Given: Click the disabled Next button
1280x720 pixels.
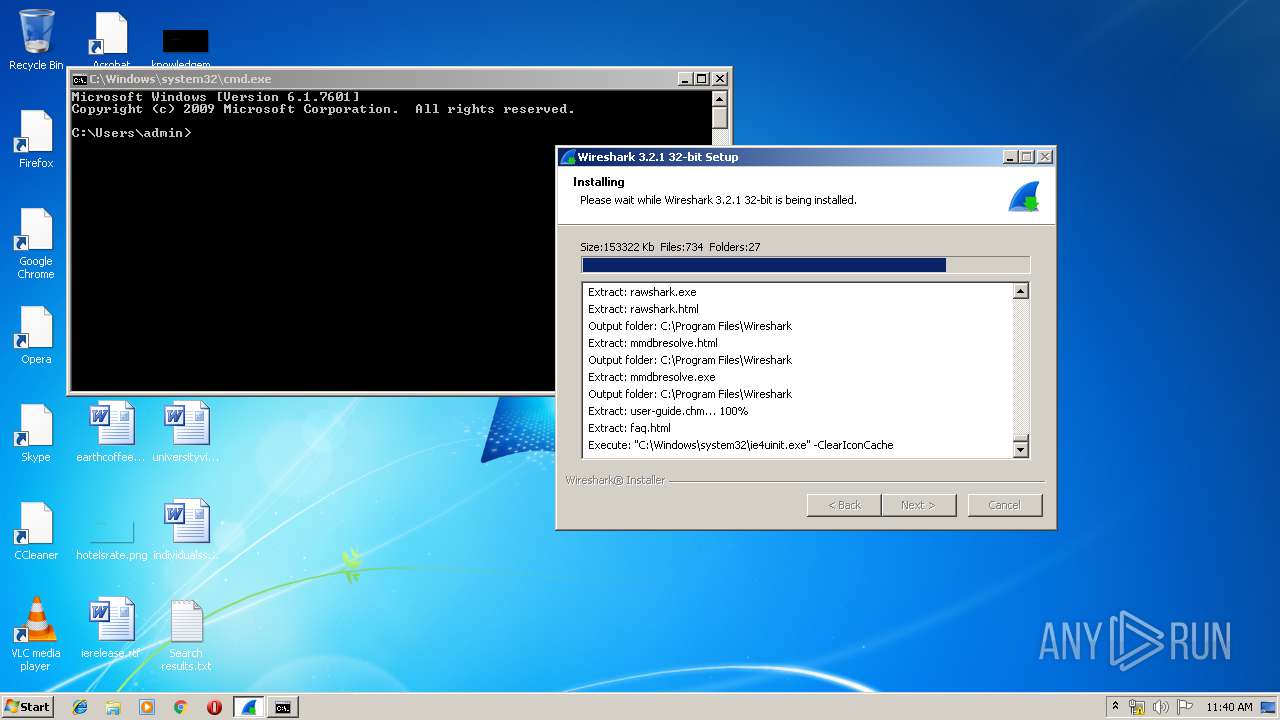Looking at the screenshot, I should tap(918, 505).
